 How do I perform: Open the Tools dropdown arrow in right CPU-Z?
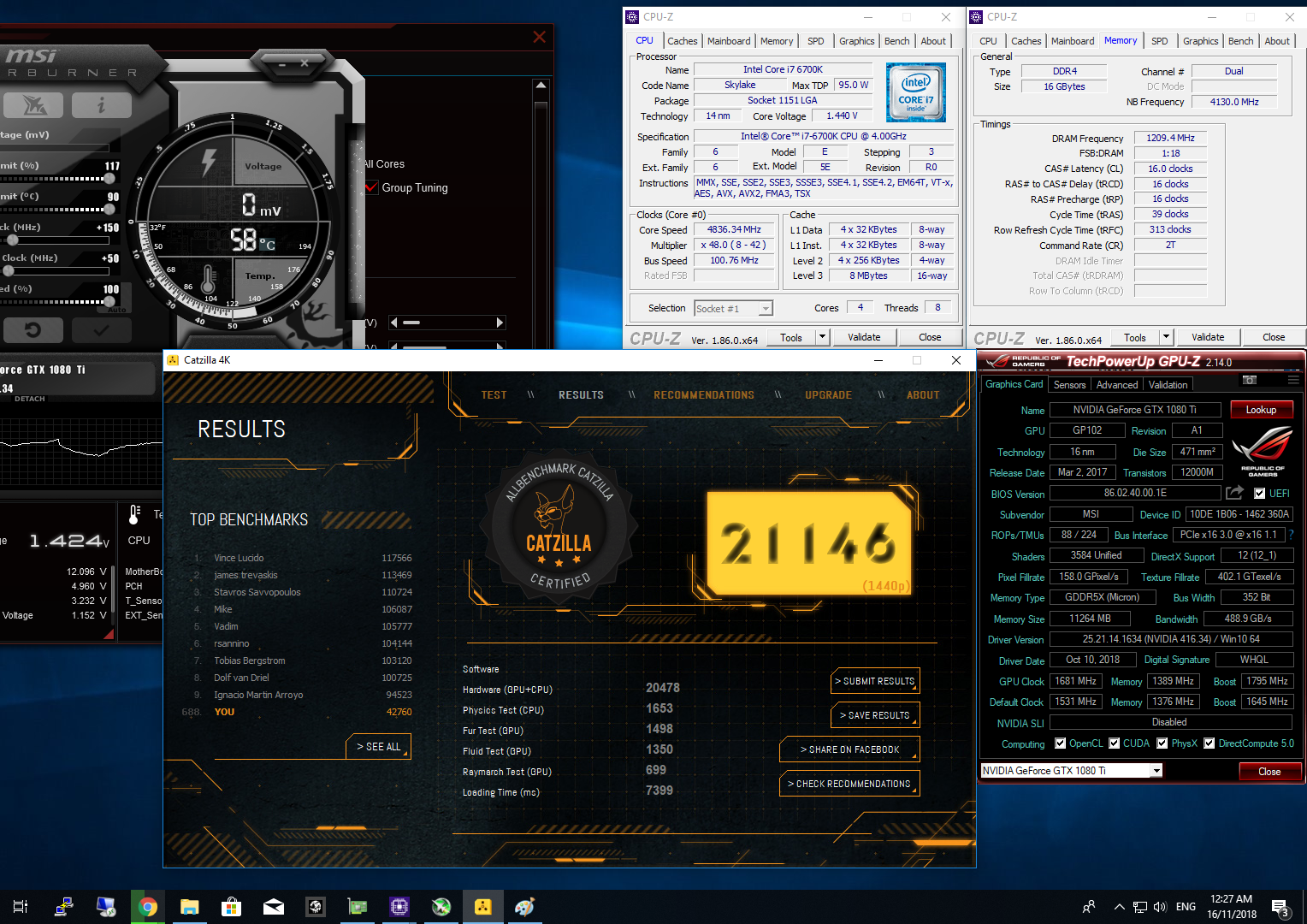coord(1166,337)
